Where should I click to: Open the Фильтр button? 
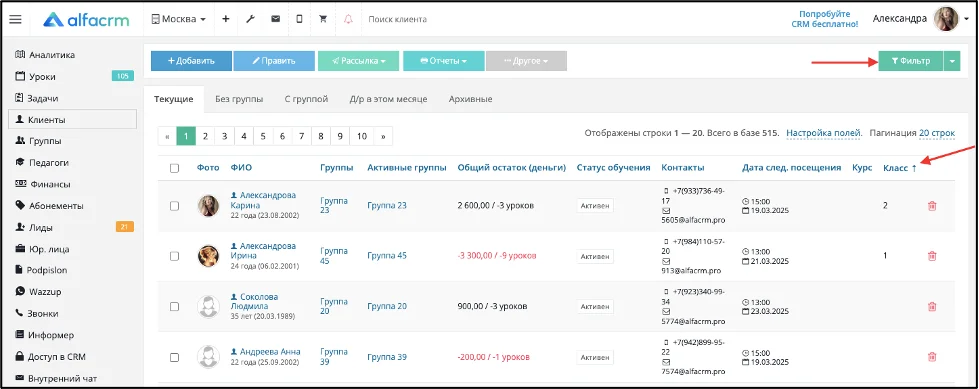pos(910,61)
